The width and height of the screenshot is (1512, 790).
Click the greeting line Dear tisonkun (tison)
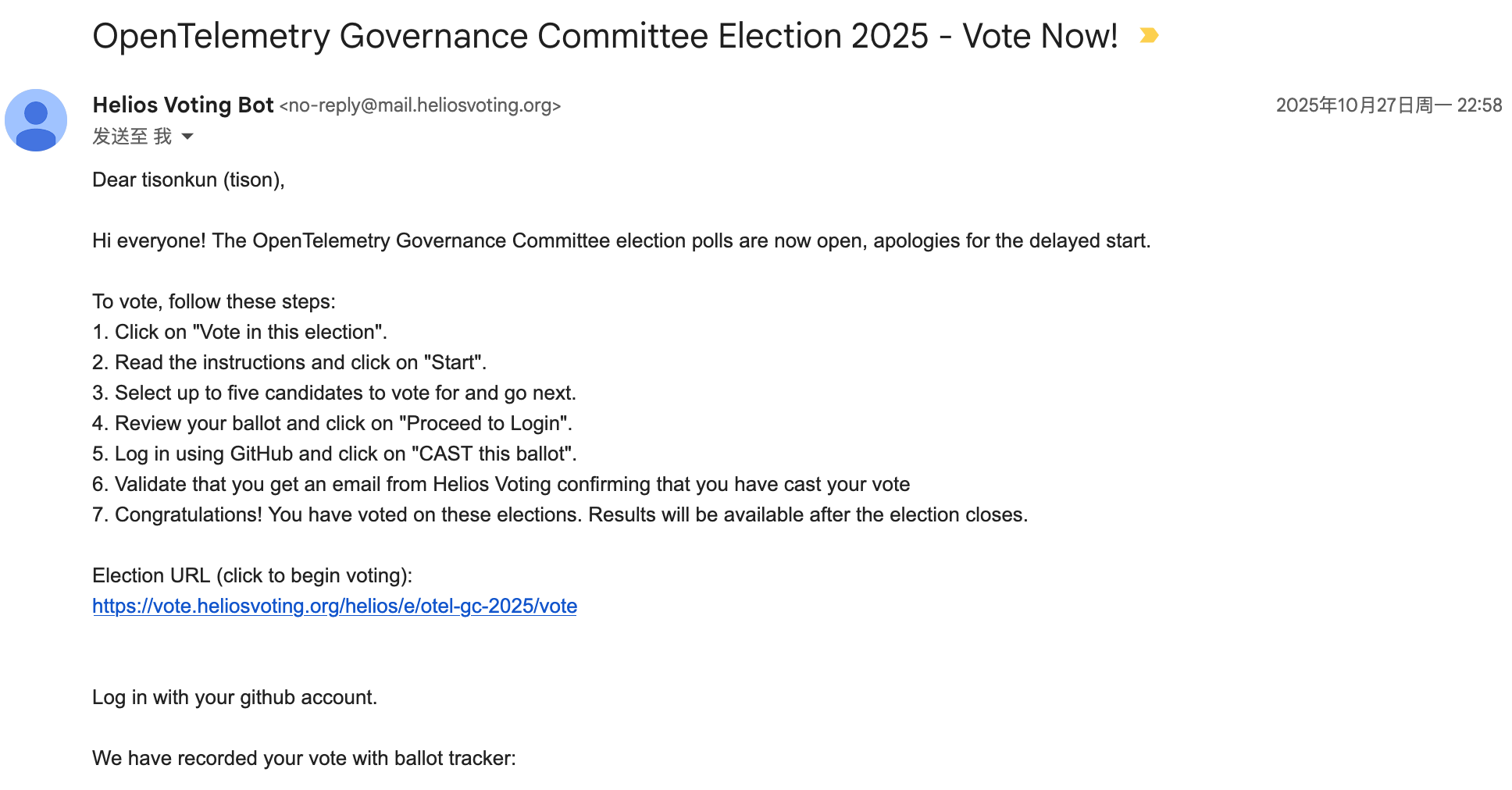click(x=188, y=180)
